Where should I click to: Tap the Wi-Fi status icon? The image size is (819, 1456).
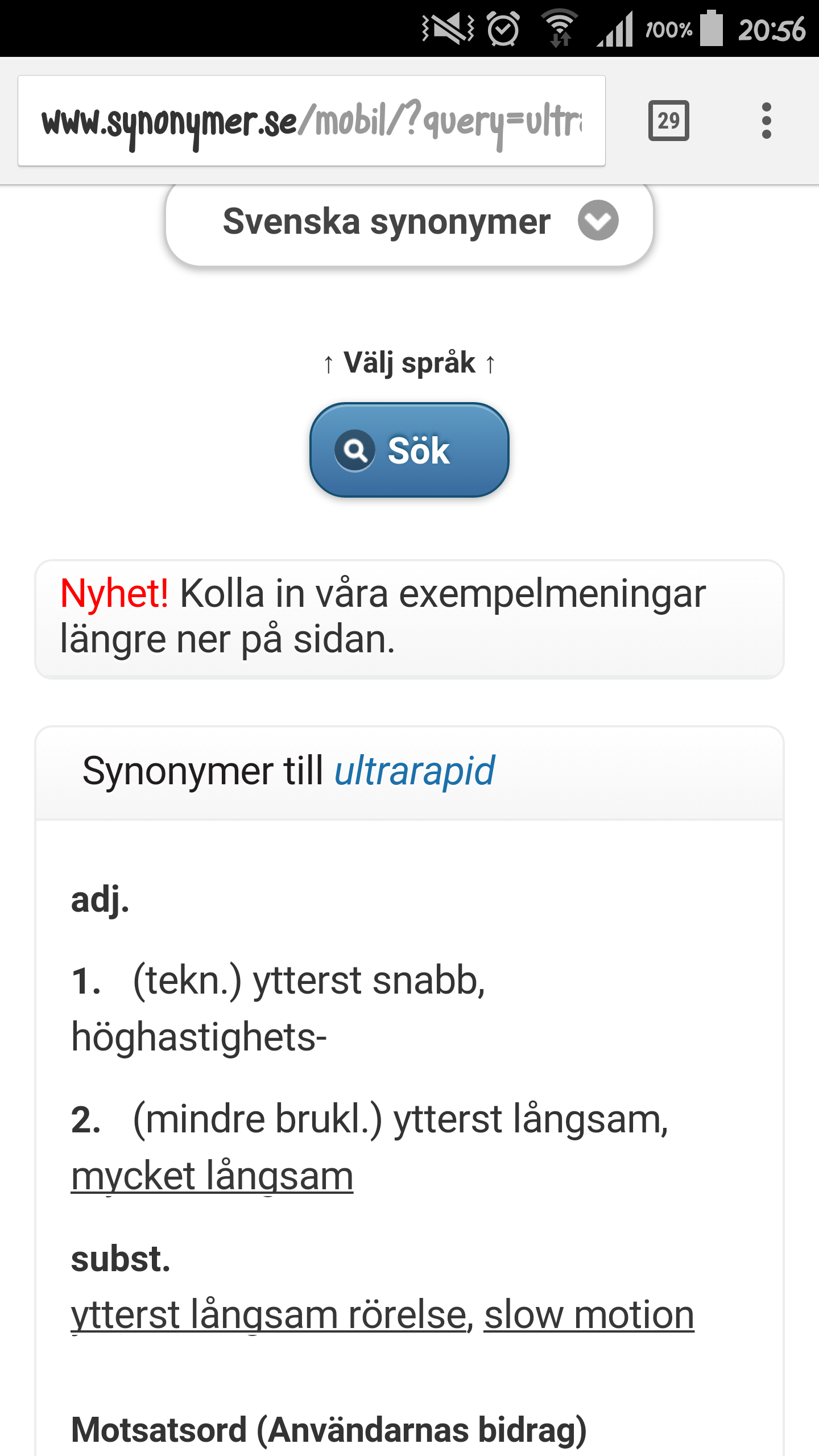(560, 28)
